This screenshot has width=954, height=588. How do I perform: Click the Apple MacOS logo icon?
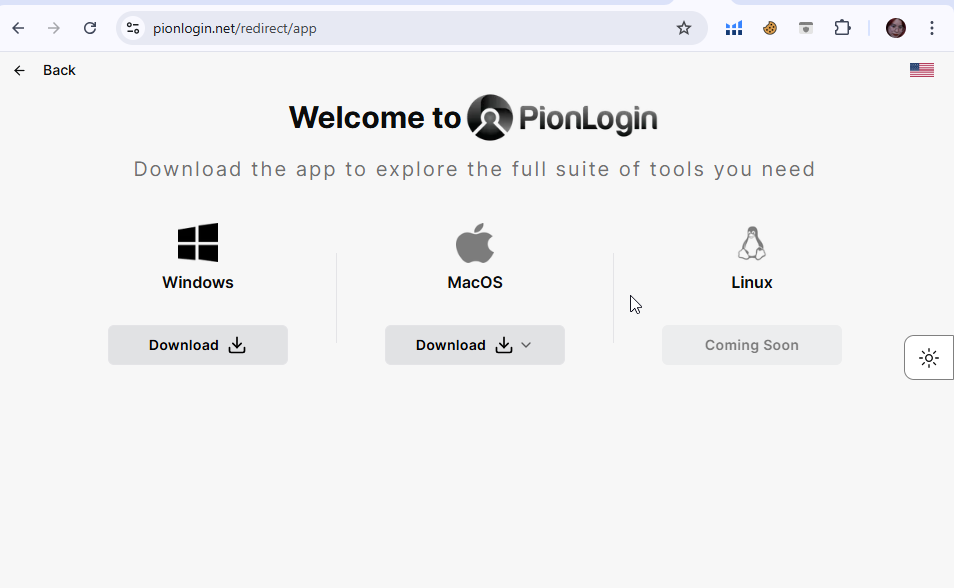tap(475, 243)
